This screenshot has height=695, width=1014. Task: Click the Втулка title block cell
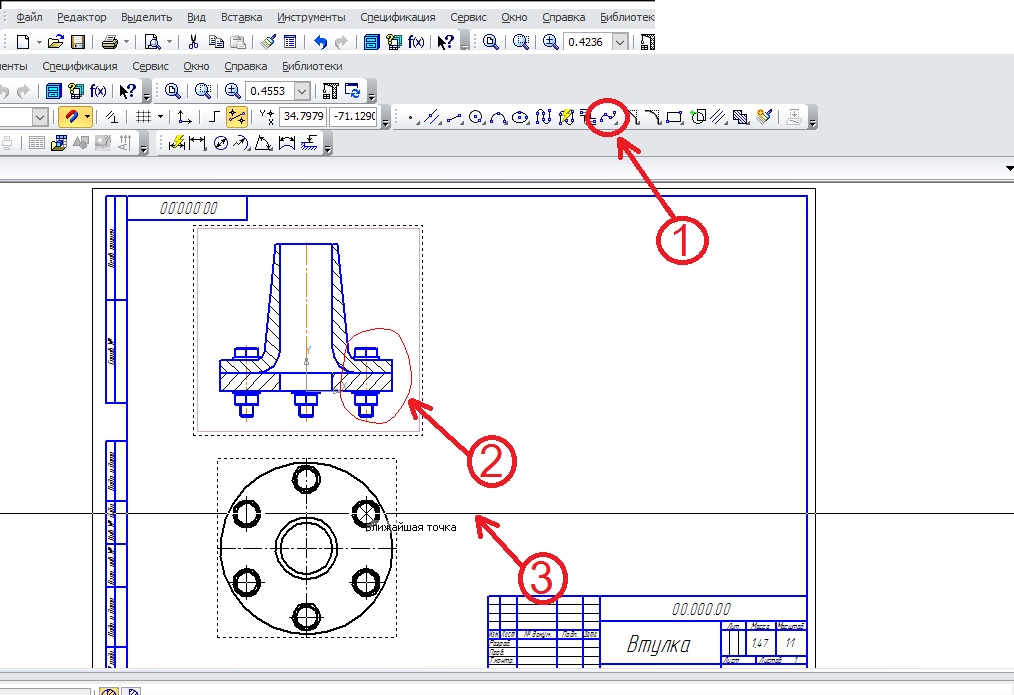point(660,643)
